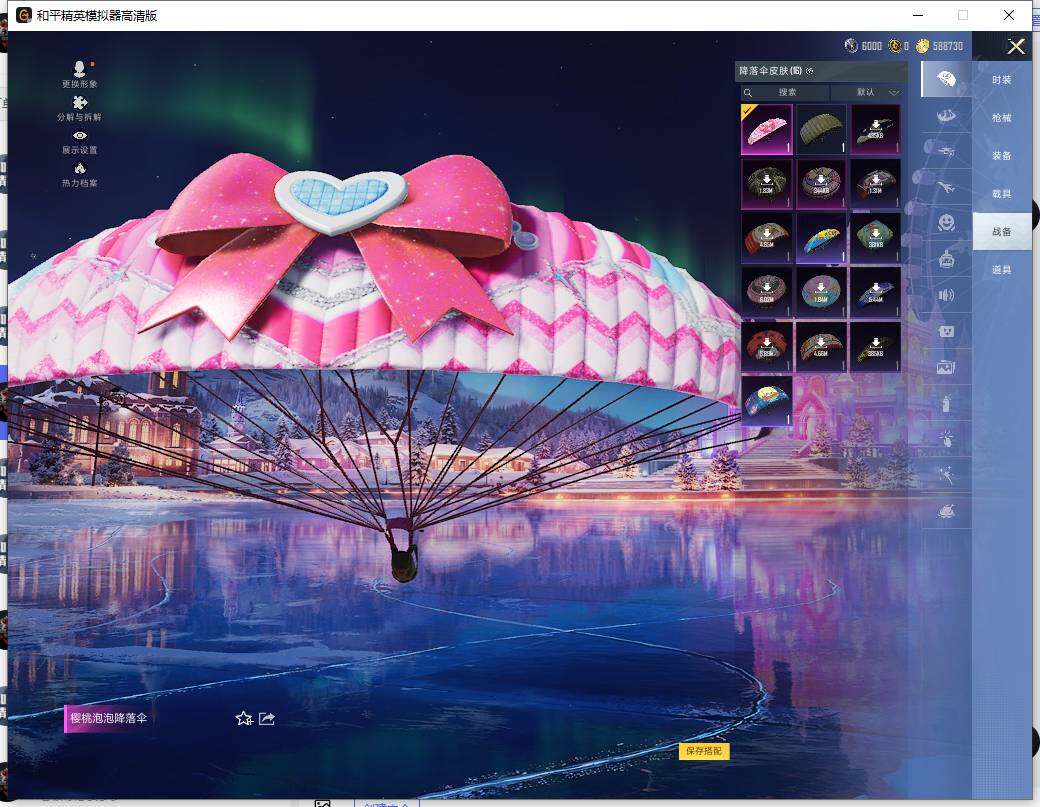The image size is (1040, 807).
Task: Switch to the 枪械 tab
Action: pos(1001,118)
